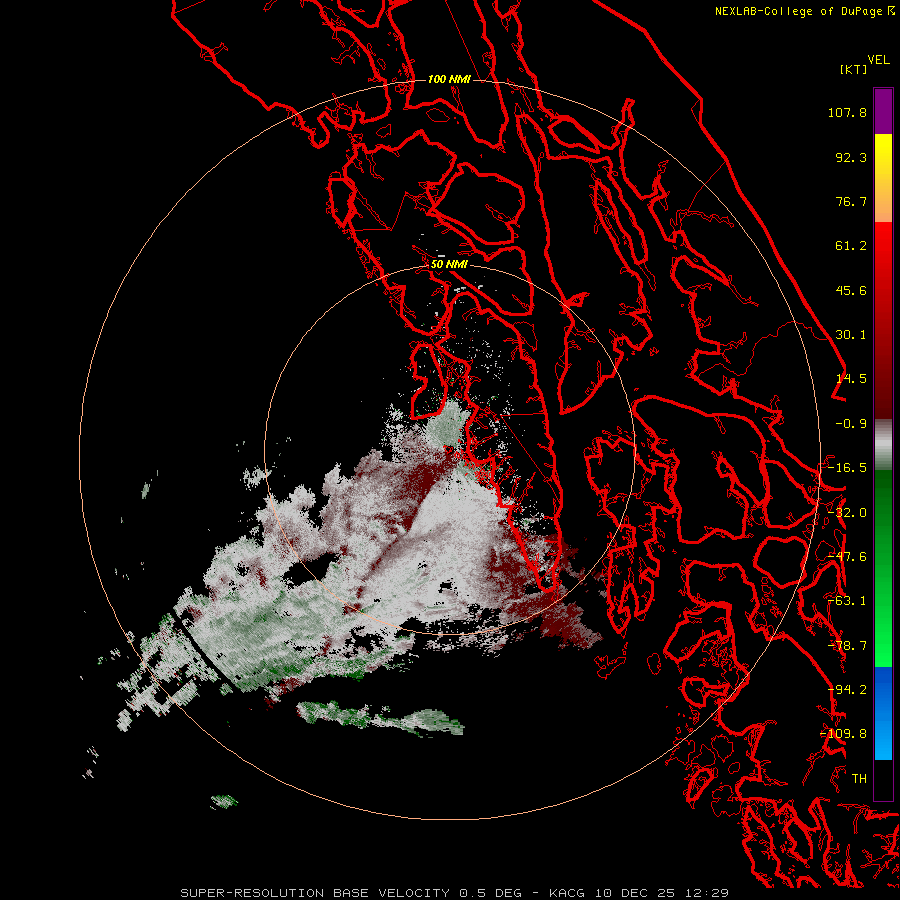Click the [KT] units label
The image size is (900, 900).
pyautogui.click(x=853, y=69)
